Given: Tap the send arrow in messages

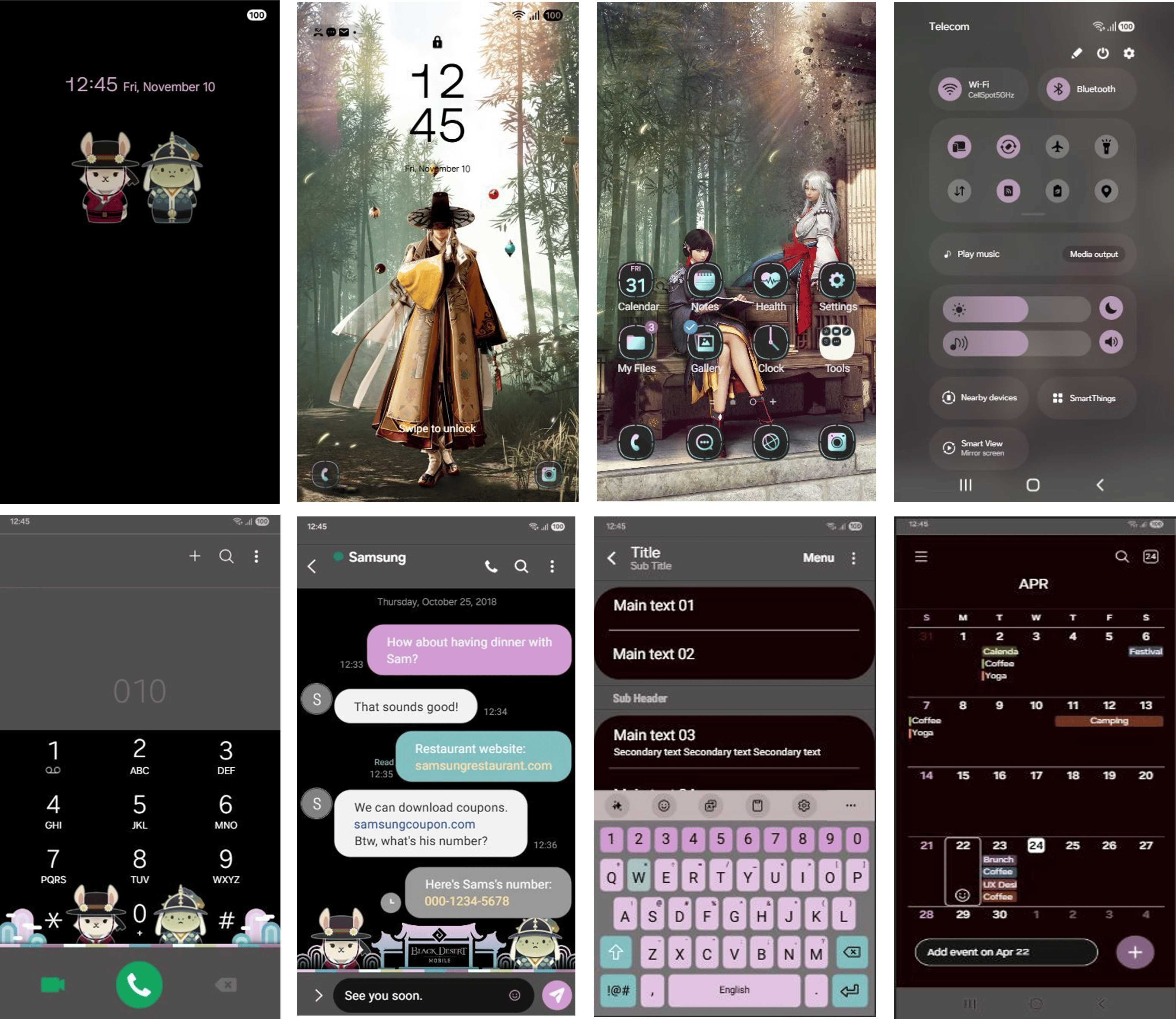Looking at the screenshot, I should (557, 995).
